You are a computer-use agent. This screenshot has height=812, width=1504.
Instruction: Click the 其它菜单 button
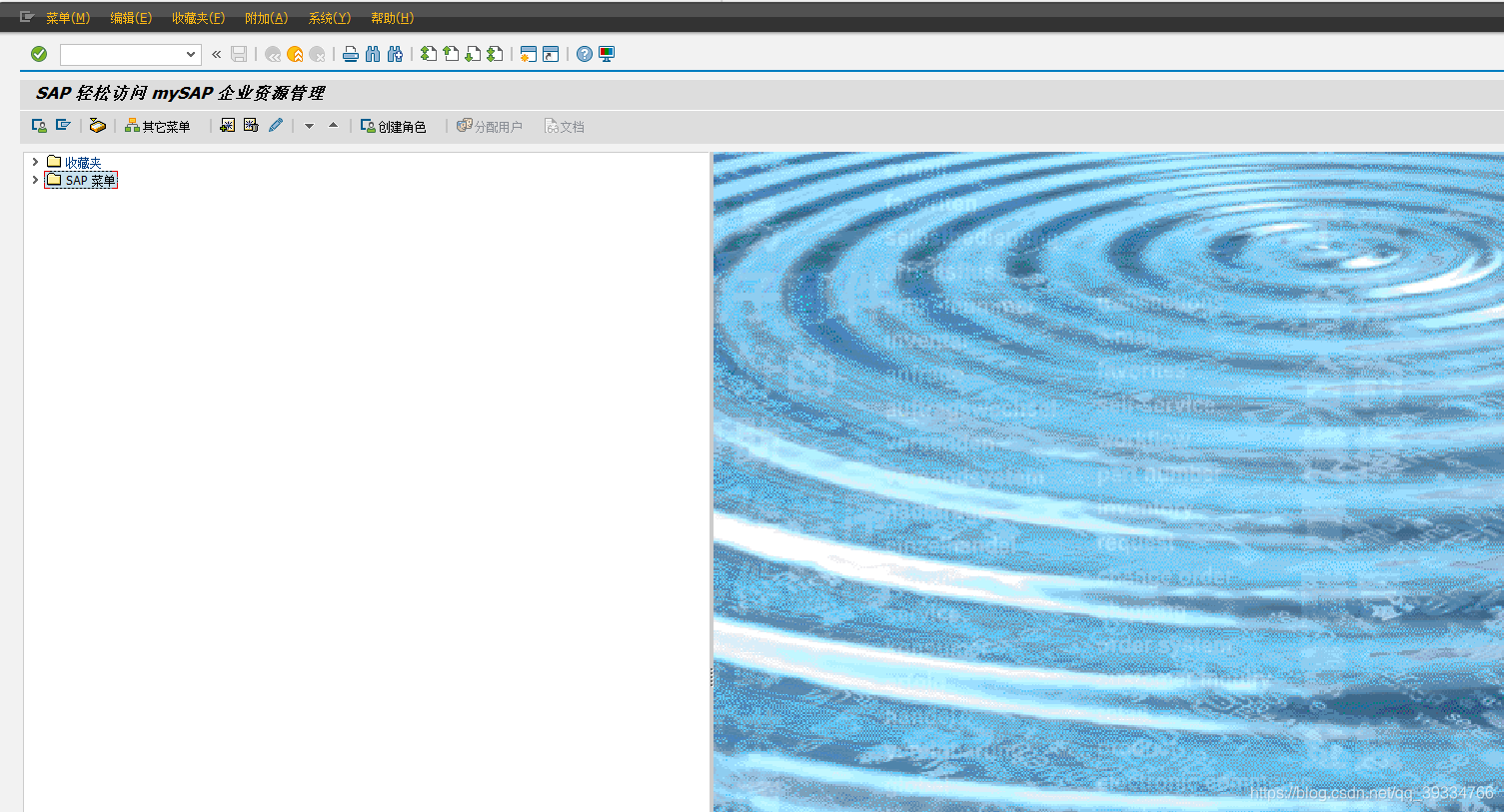point(157,126)
